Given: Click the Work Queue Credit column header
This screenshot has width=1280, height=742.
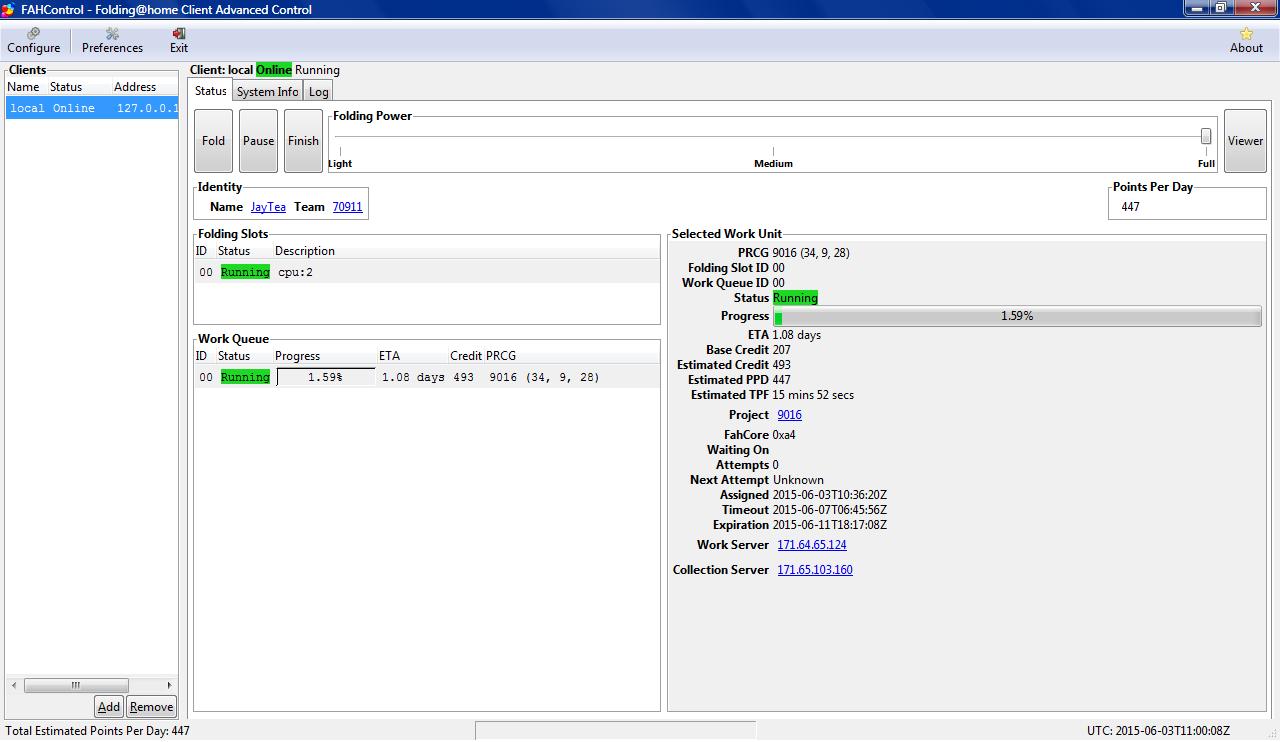Looking at the screenshot, I should (x=466, y=356).
